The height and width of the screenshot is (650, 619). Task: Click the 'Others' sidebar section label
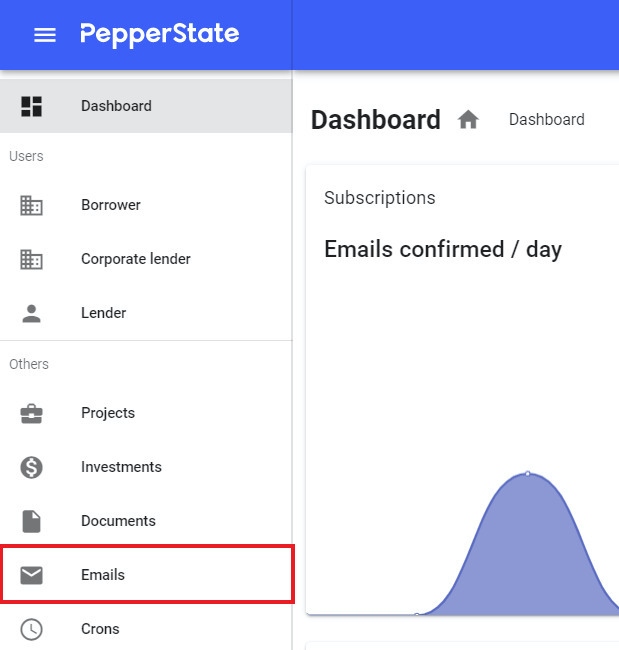coord(29,364)
